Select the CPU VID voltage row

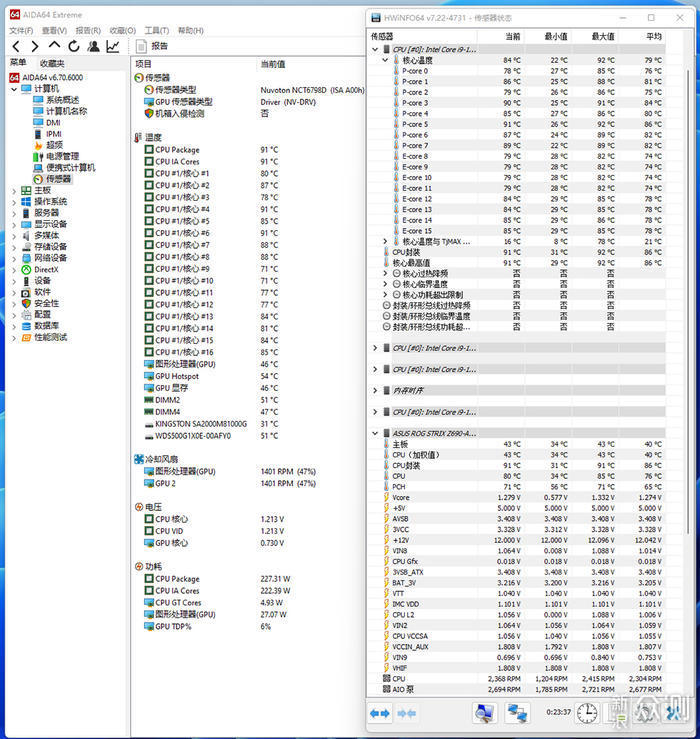pos(214,531)
